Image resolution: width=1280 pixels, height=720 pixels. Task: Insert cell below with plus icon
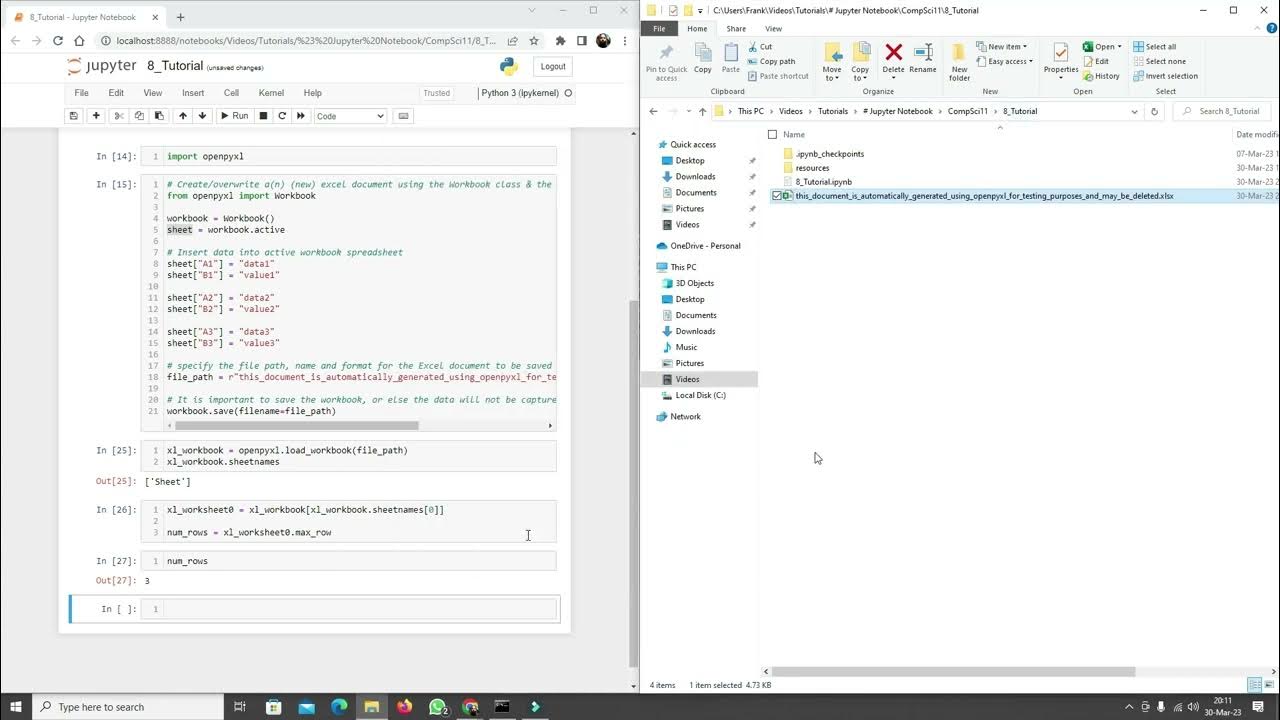96,116
